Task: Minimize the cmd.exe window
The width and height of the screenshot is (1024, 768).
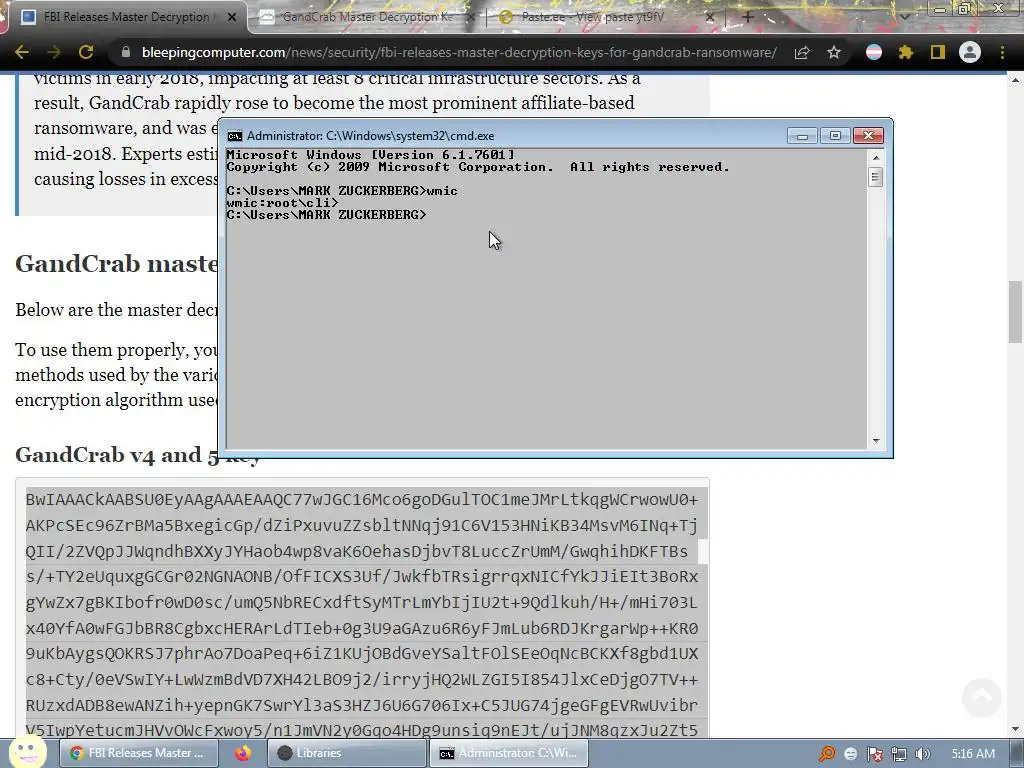Action: coord(802,136)
